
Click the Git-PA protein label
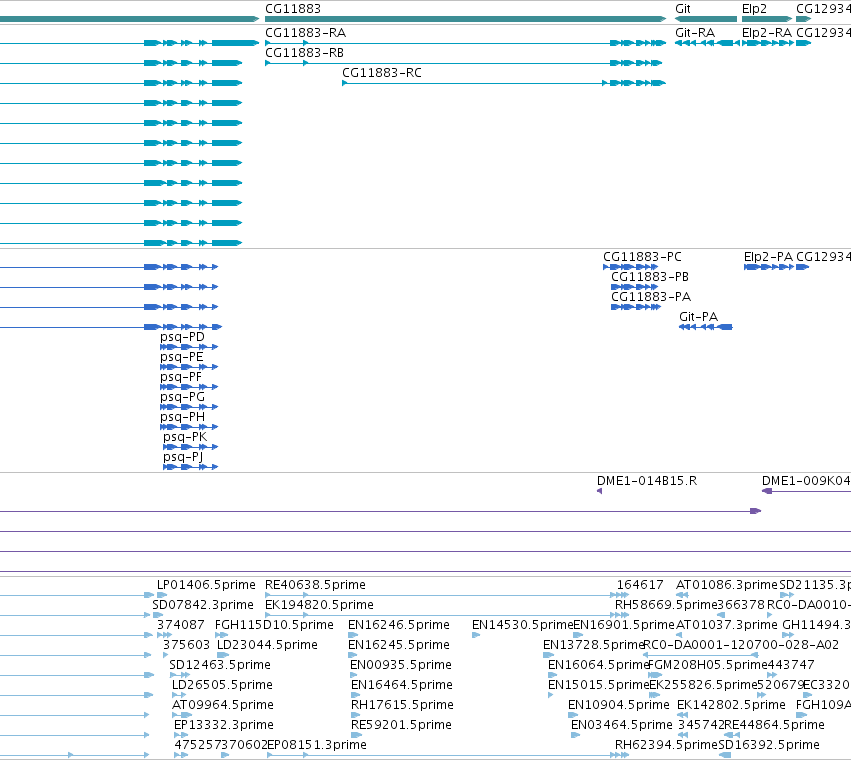pos(698,316)
